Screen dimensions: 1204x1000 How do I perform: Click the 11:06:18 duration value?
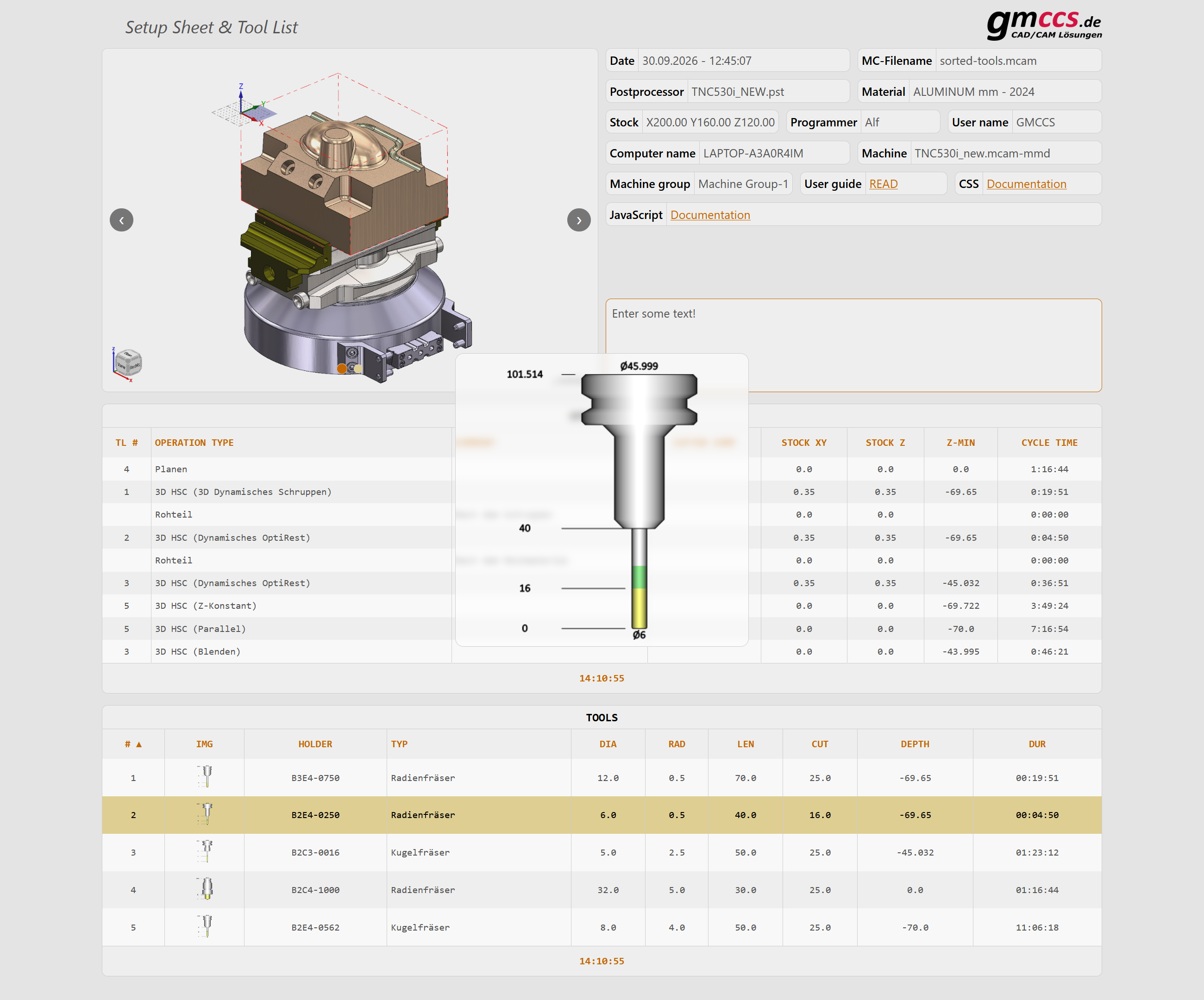(x=1037, y=927)
